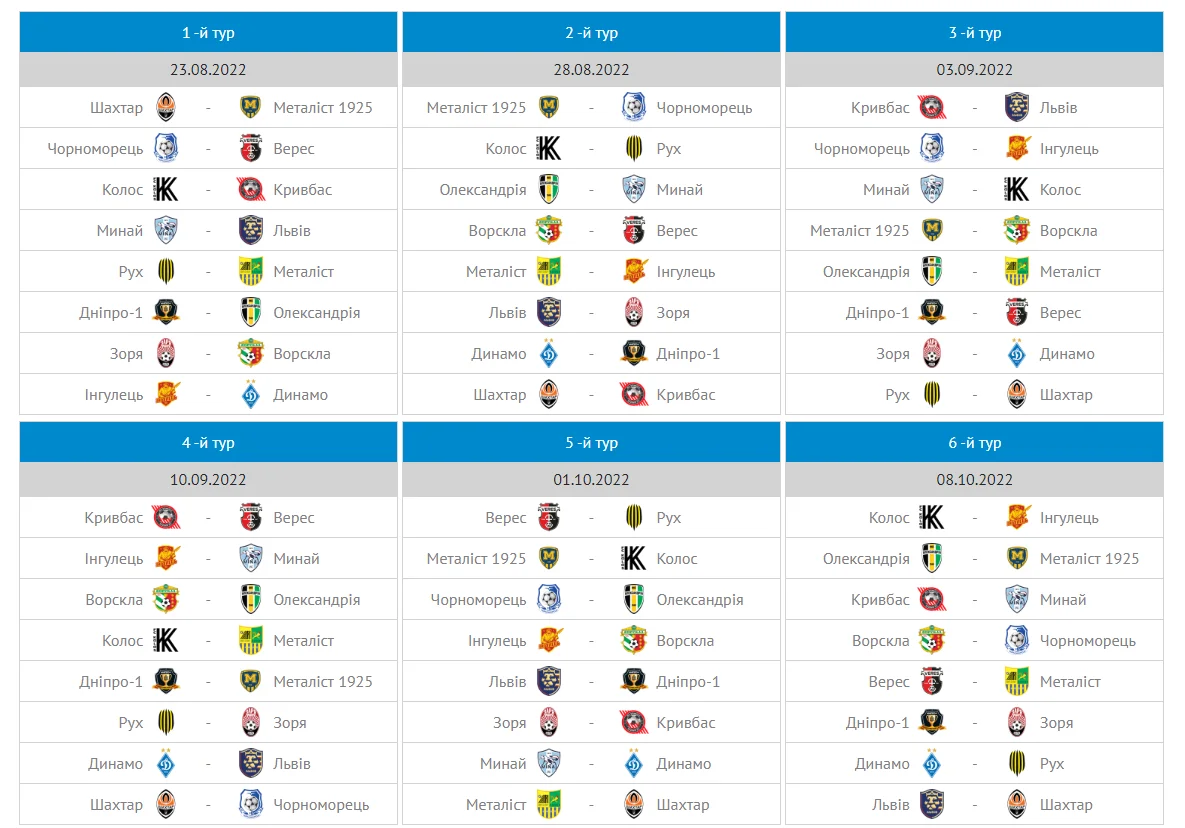Click Дніпро-1 logo in the 6-й тур list

click(x=932, y=722)
